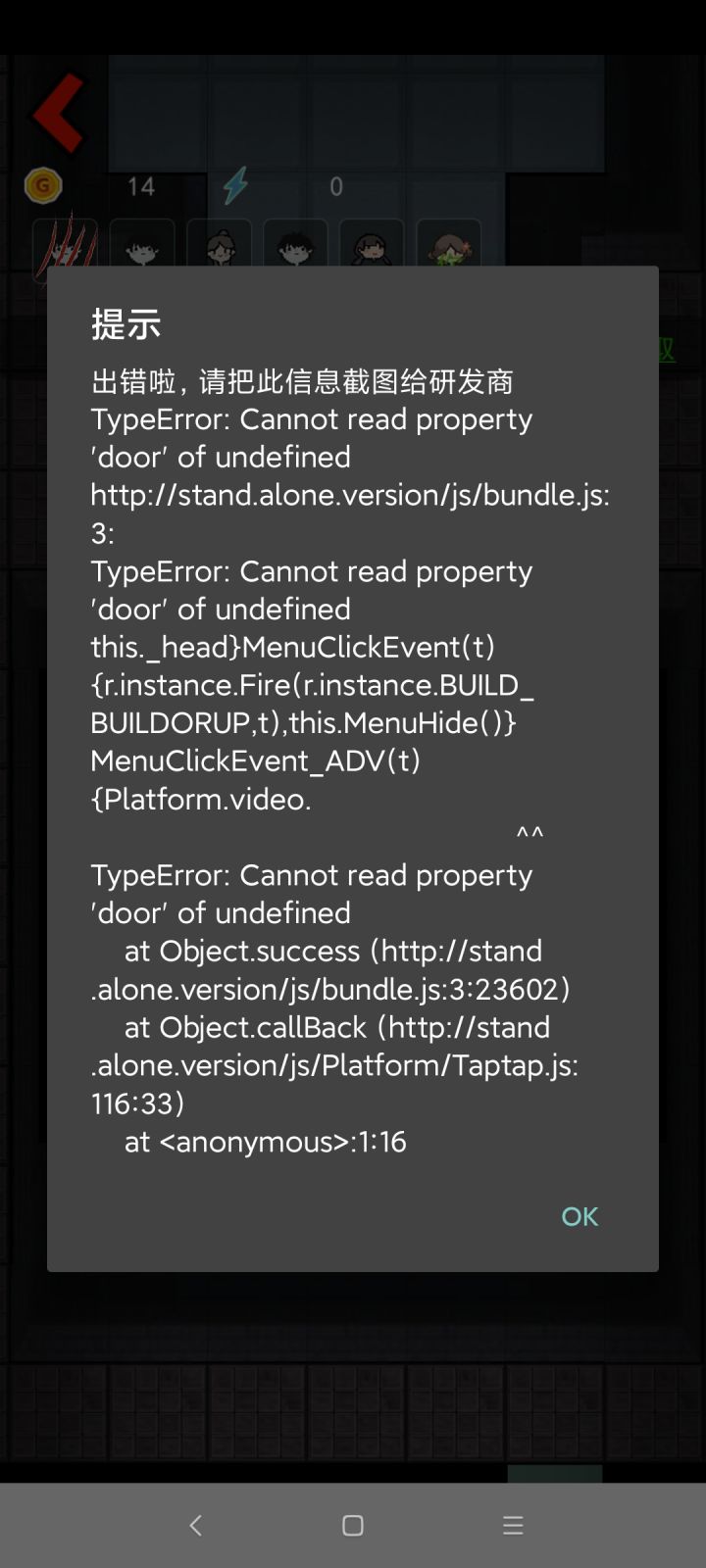The image size is (706, 1568).
Task: Tap the red back arrow
Action: tap(58, 113)
